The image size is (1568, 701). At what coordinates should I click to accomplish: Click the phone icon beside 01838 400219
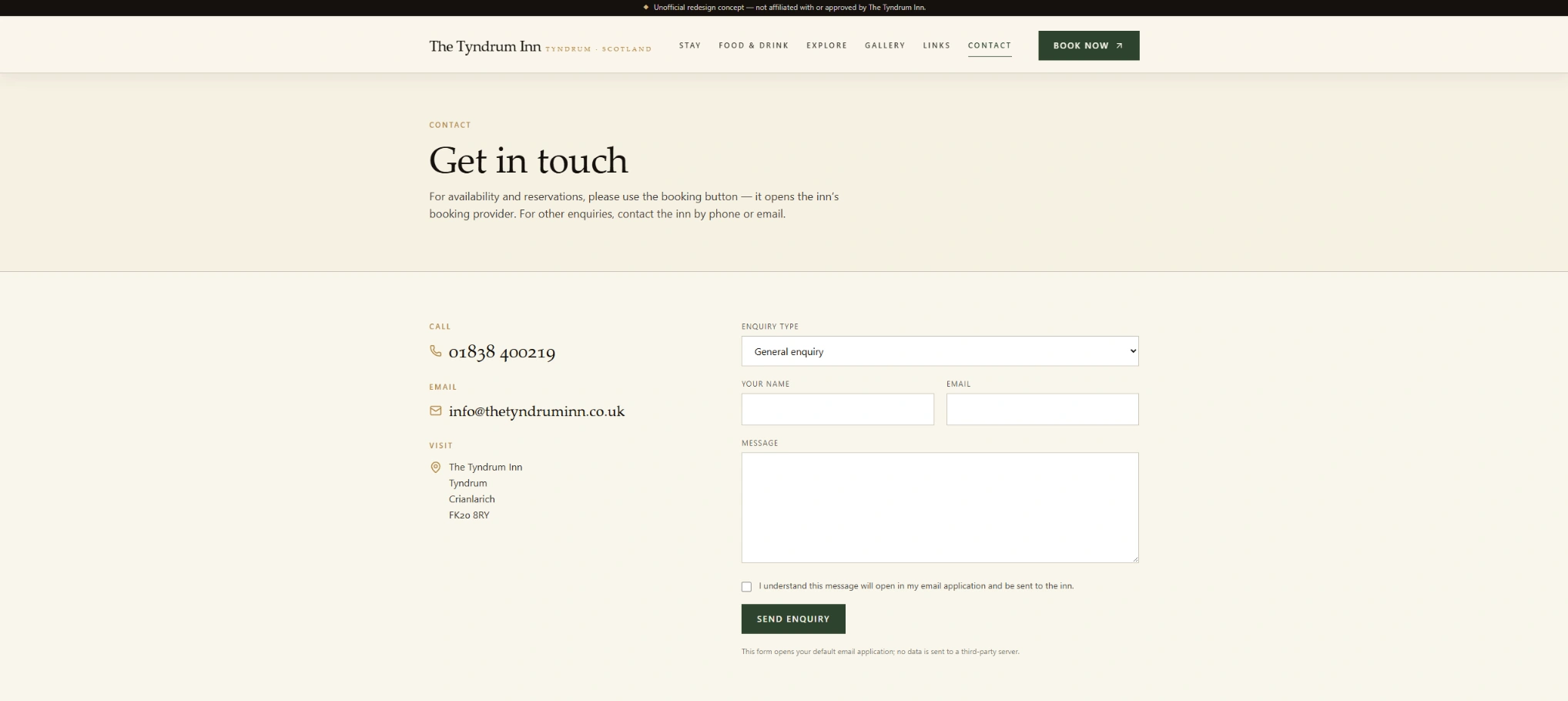[x=435, y=351]
